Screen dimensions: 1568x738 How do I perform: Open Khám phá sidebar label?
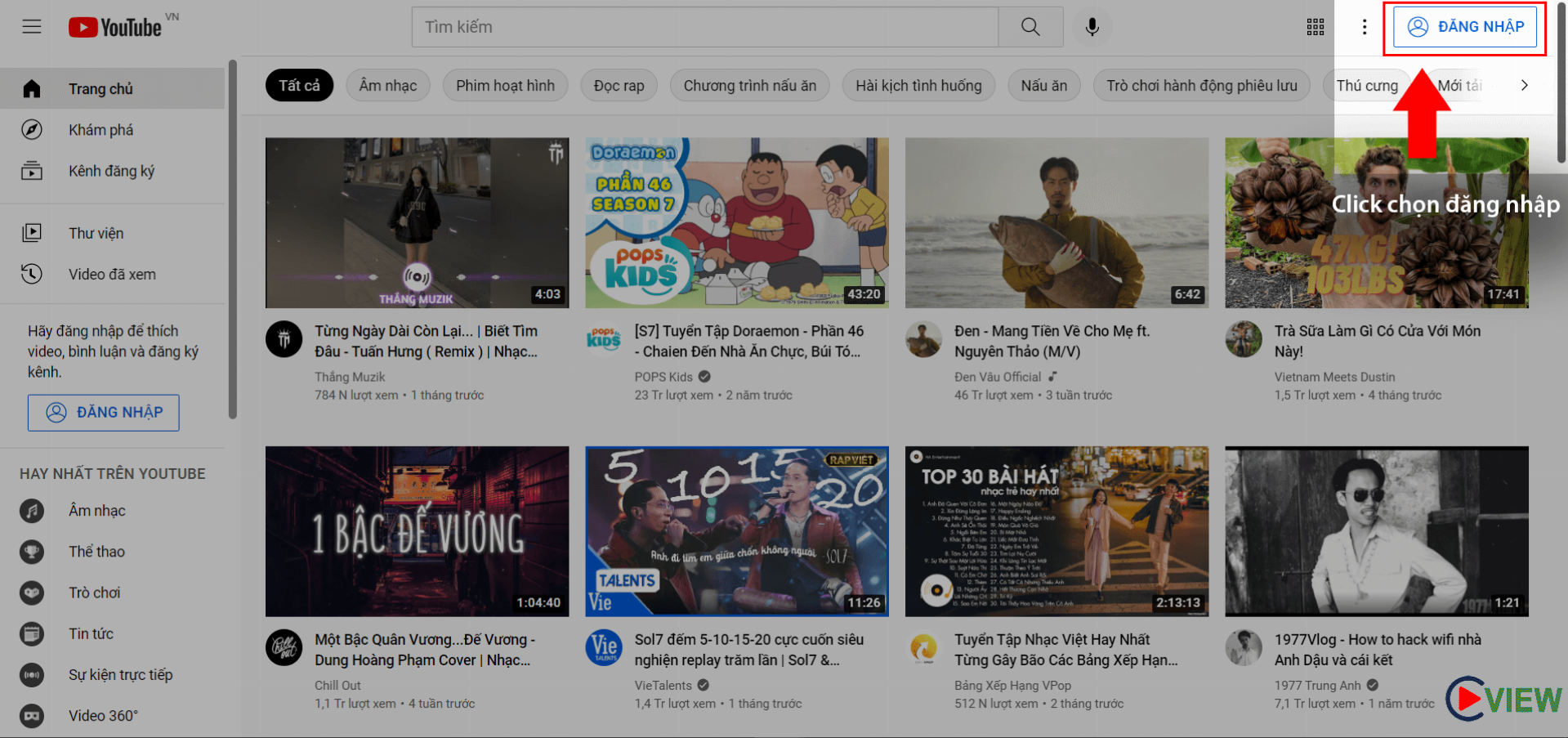pos(101,130)
